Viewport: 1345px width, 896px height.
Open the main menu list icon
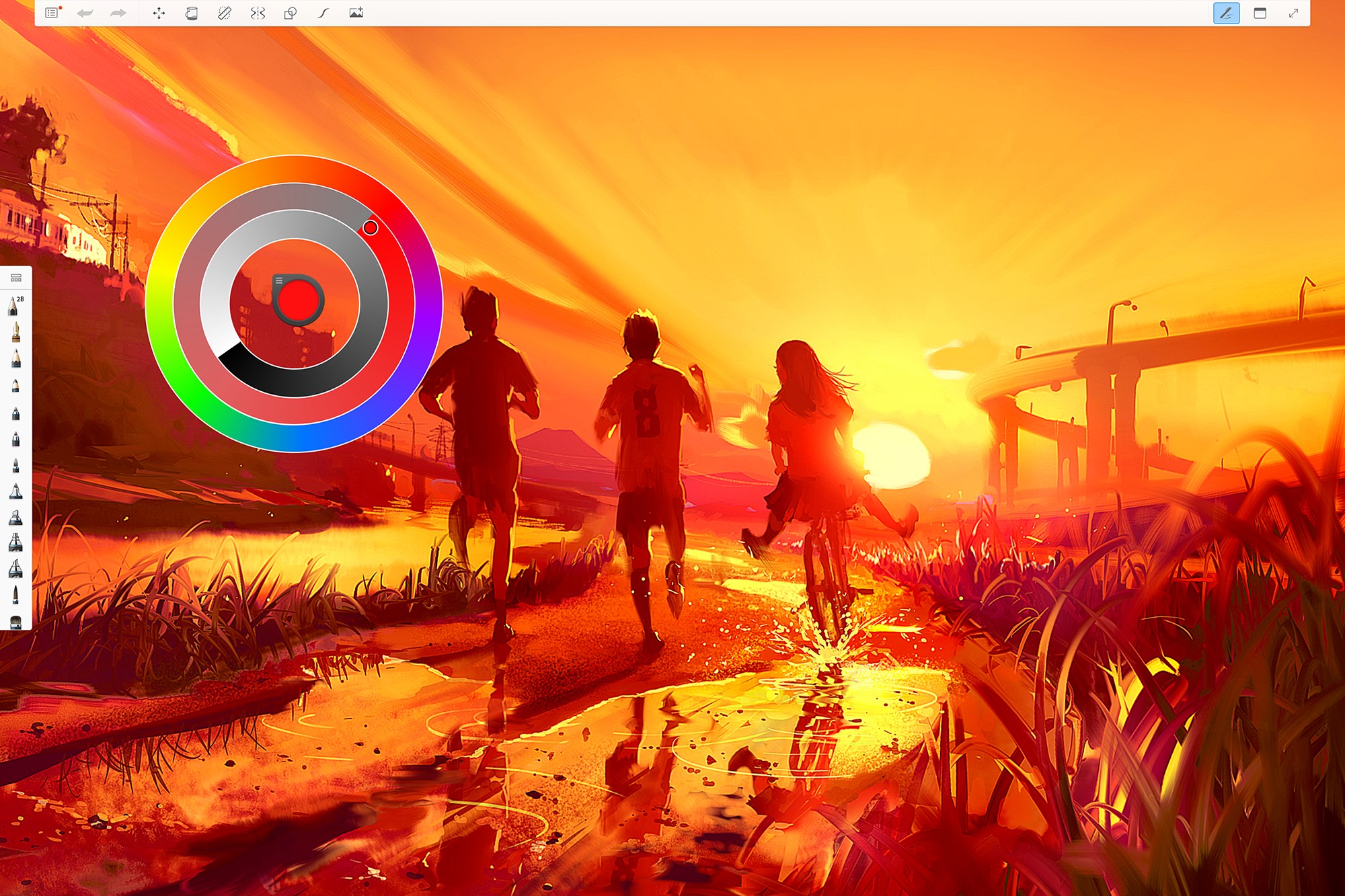click(52, 13)
